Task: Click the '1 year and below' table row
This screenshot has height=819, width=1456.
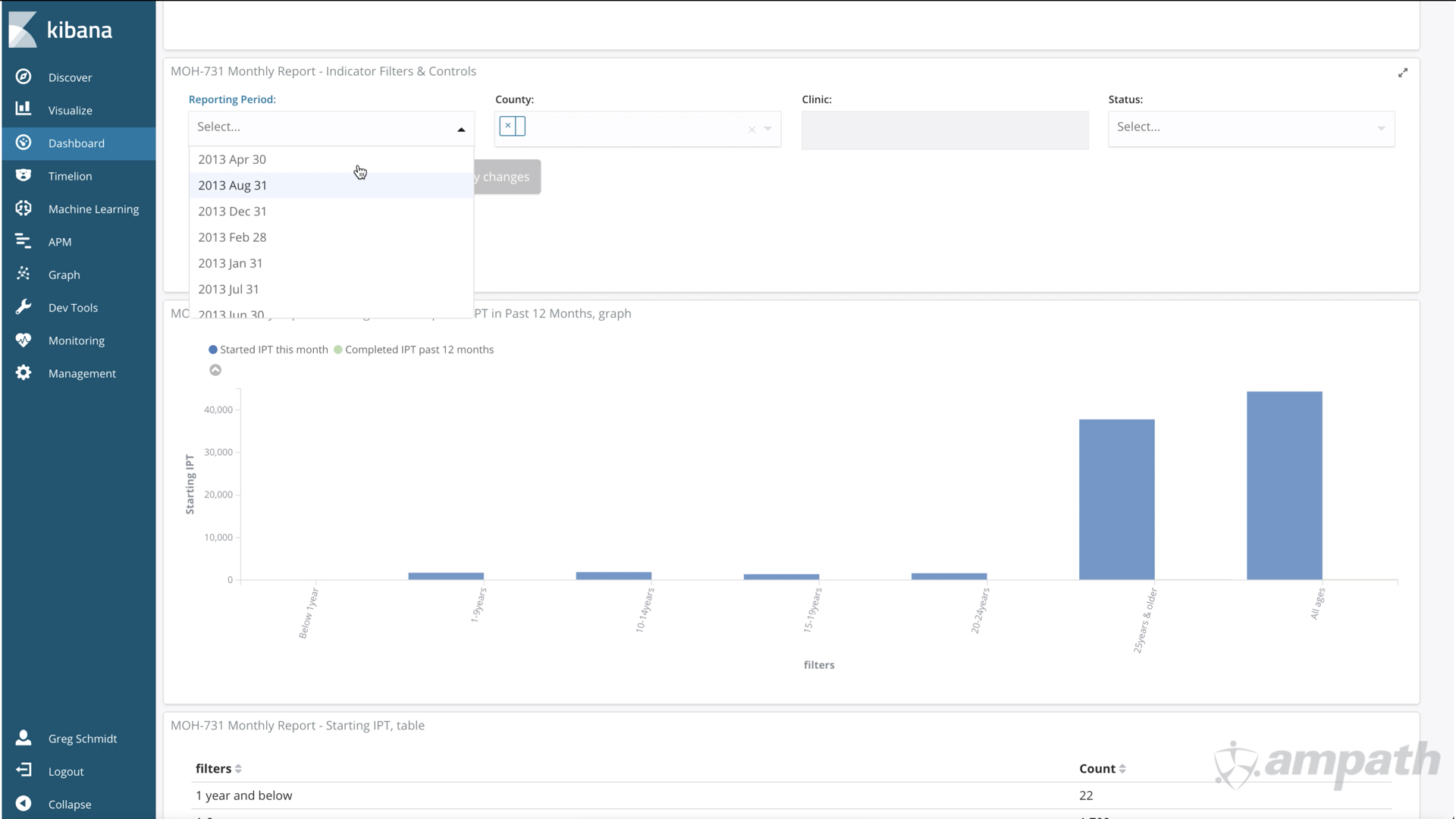Action: 792,795
